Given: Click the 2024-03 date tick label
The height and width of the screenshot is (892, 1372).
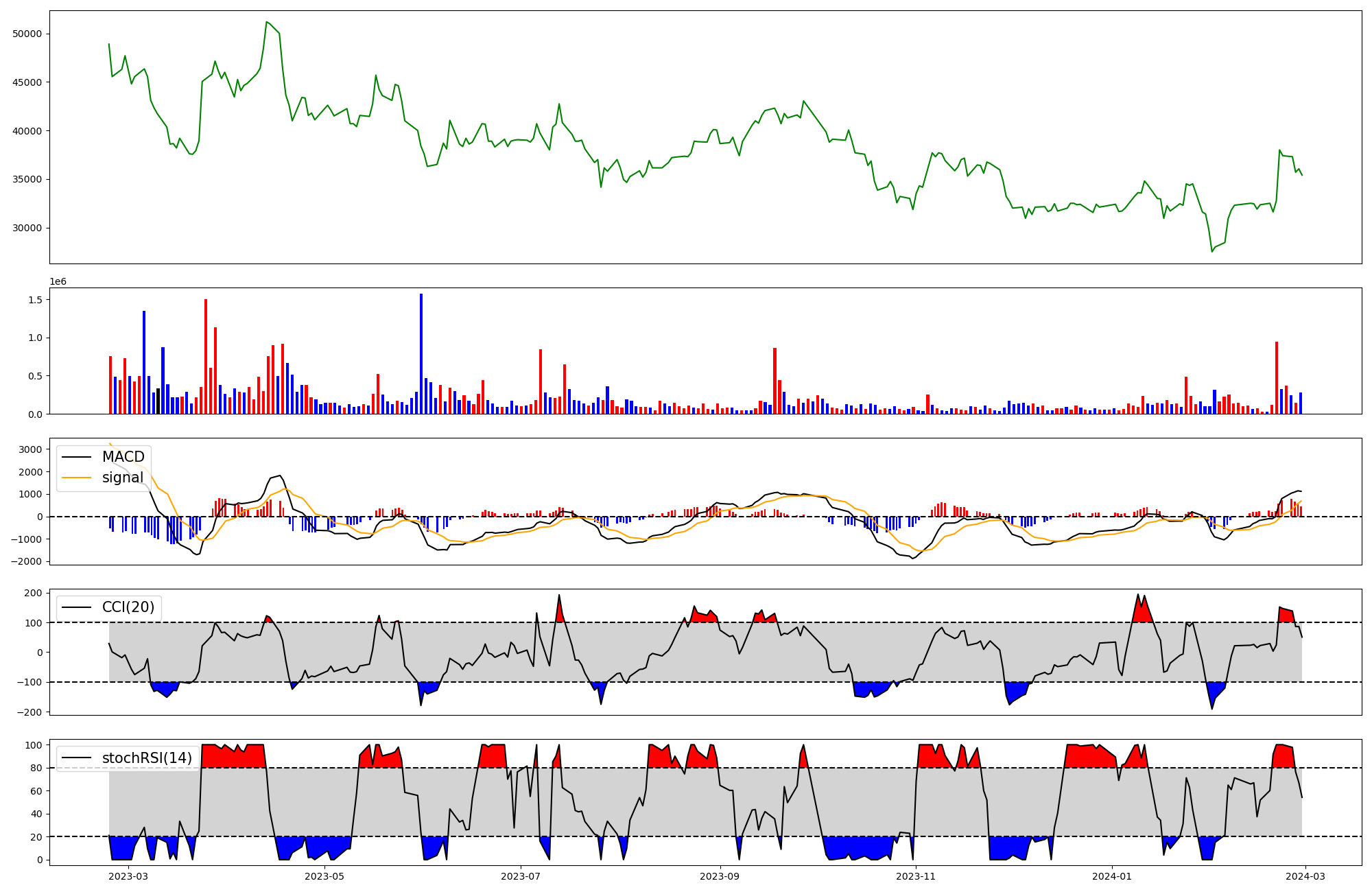Looking at the screenshot, I should click(x=1304, y=876).
